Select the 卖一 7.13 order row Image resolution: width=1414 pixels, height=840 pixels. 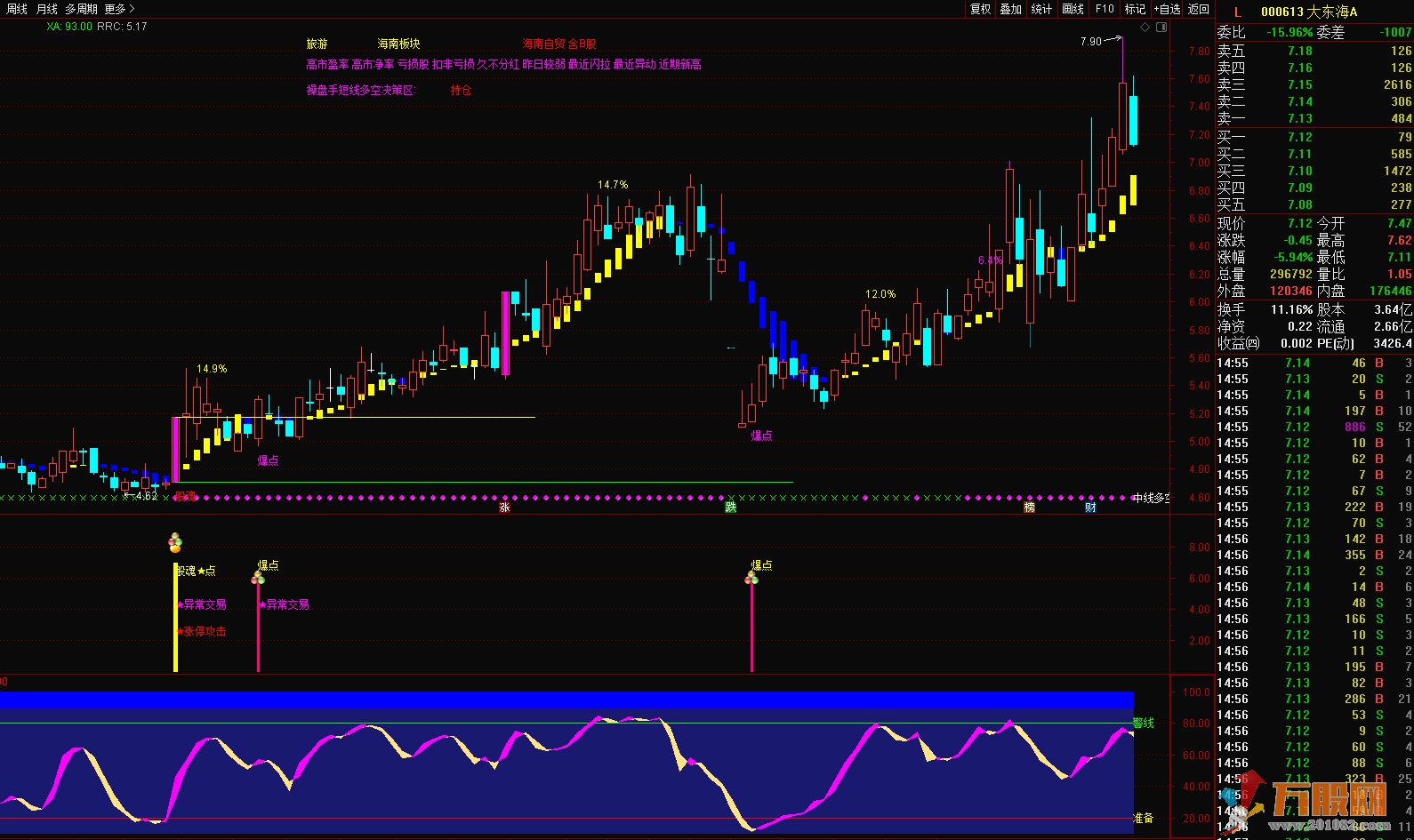point(1314,118)
